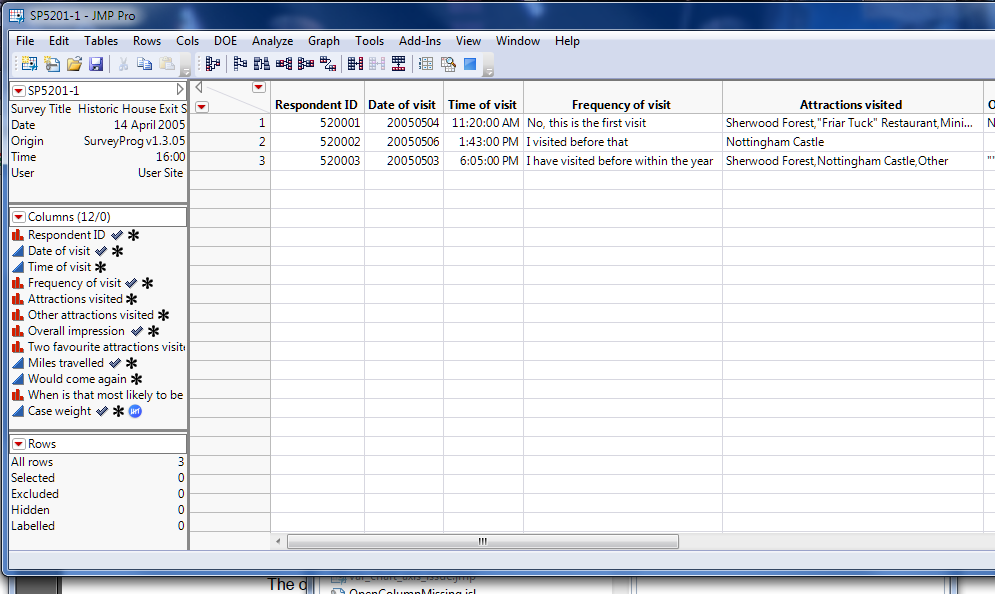Click the left-pointing triangle at the data grid corner

point(199,87)
